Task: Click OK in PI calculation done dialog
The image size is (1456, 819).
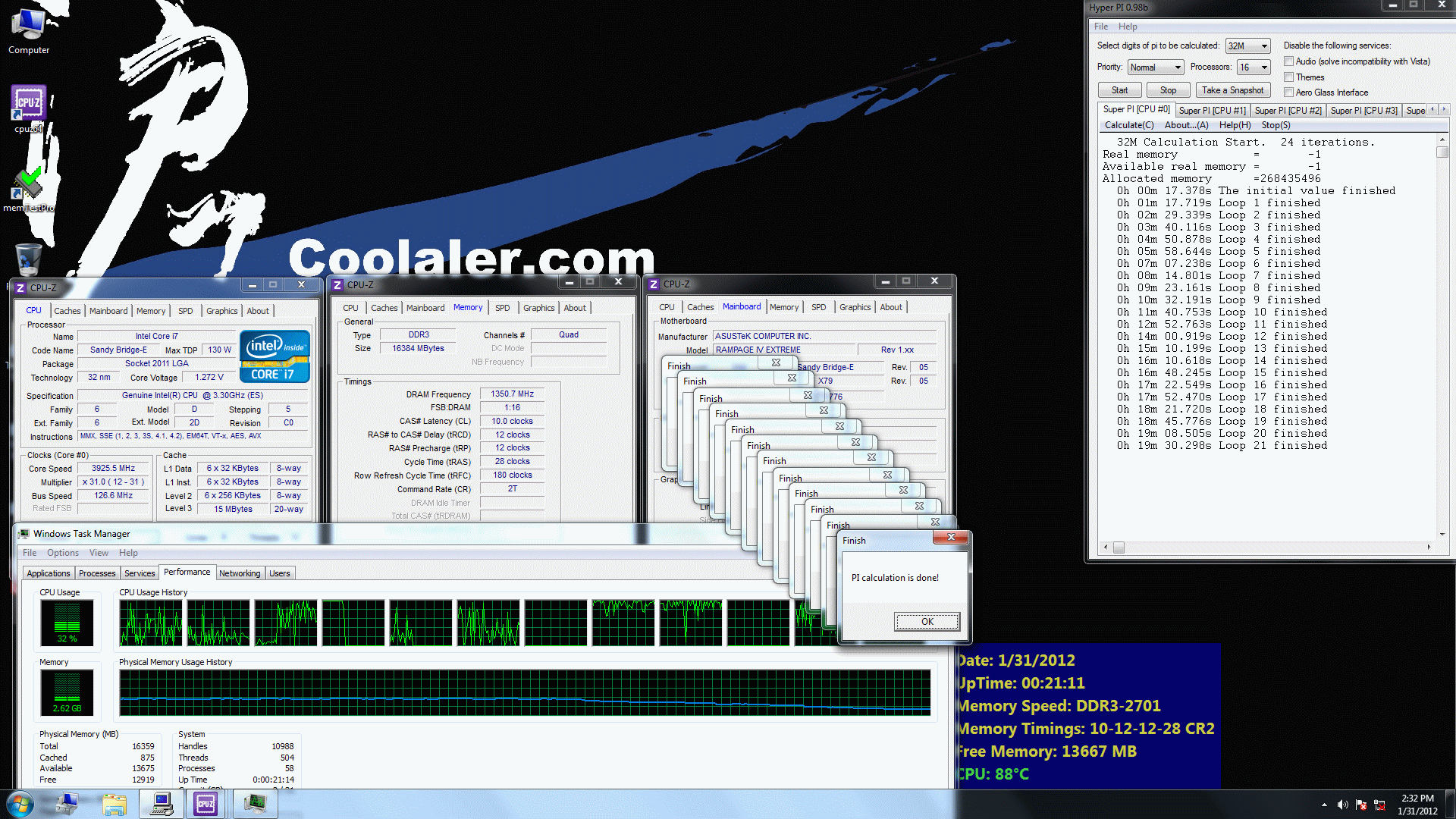Action: pyautogui.click(x=927, y=621)
